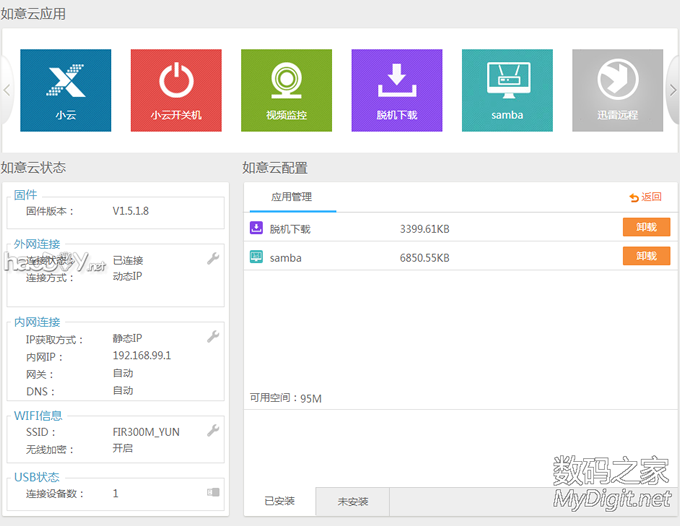Click wrench icon for 内网连接 settings
Viewport: 680px width, 526px height.
212,337
